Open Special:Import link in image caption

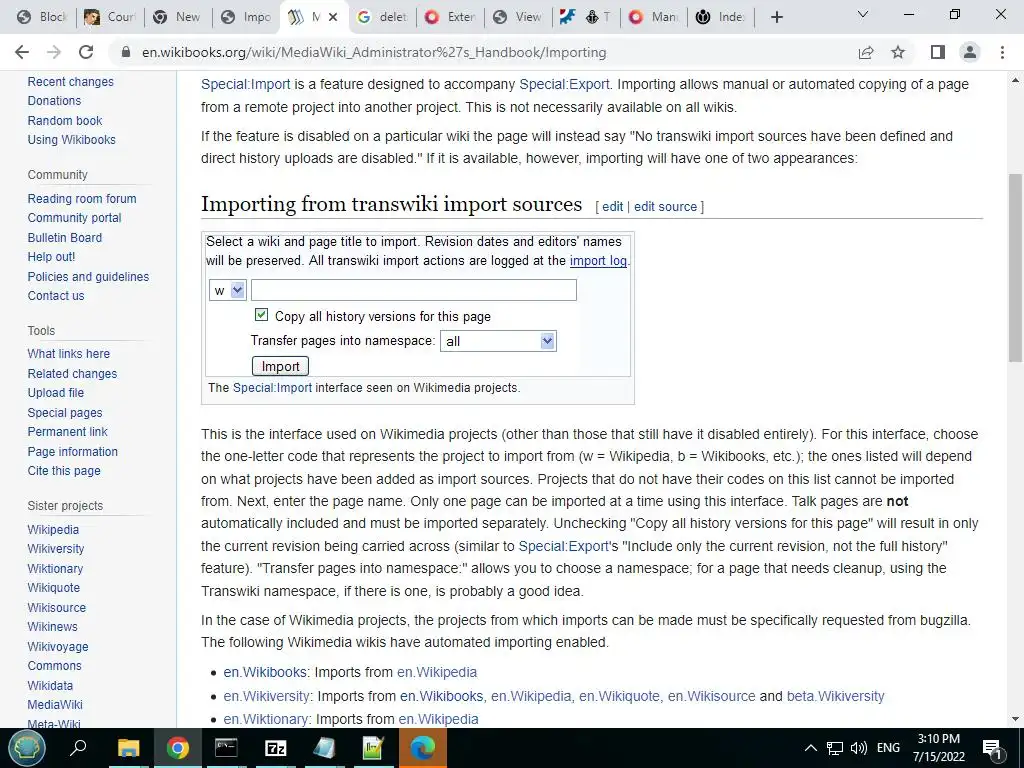(272, 387)
